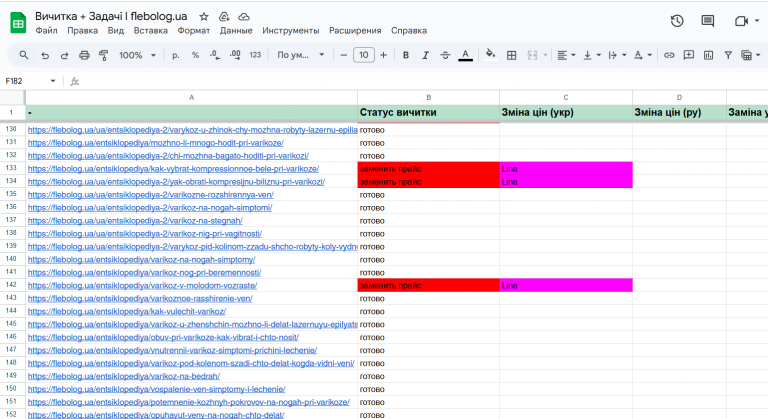Open the font family dropdown
The image size is (768, 419).
300,55
